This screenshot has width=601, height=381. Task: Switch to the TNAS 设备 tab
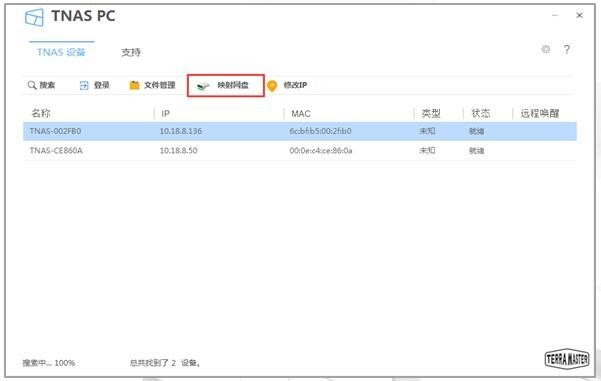[x=61, y=52]
